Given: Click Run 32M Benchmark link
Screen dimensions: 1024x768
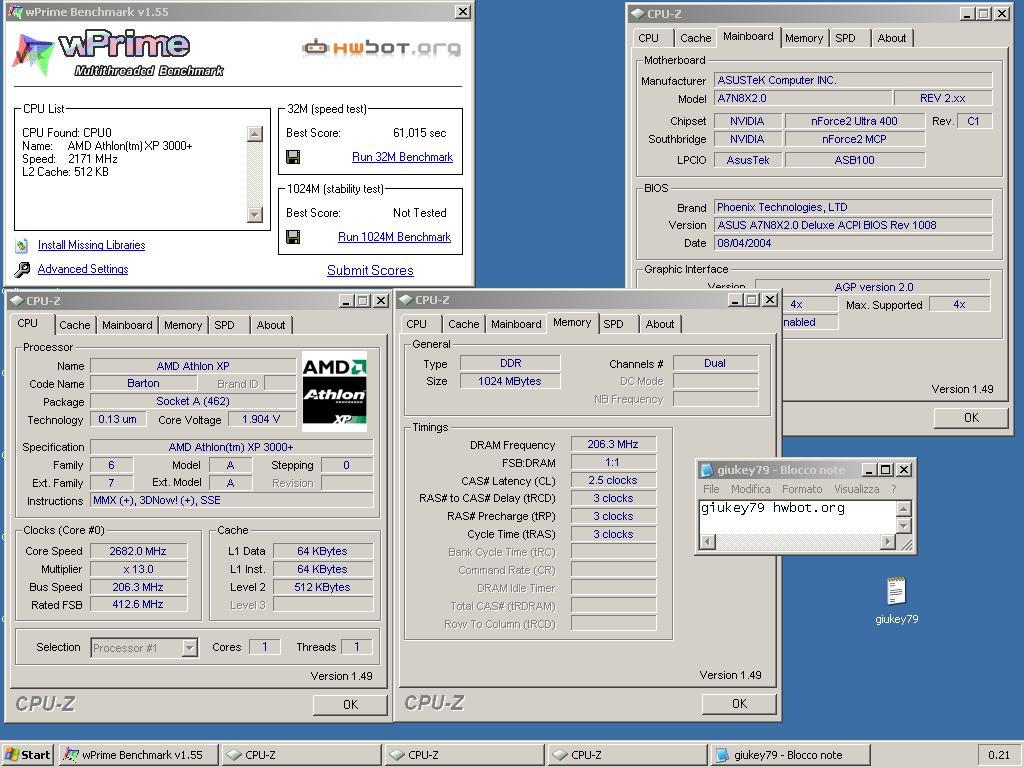Looking at the screenshot, I should point(402,157).
